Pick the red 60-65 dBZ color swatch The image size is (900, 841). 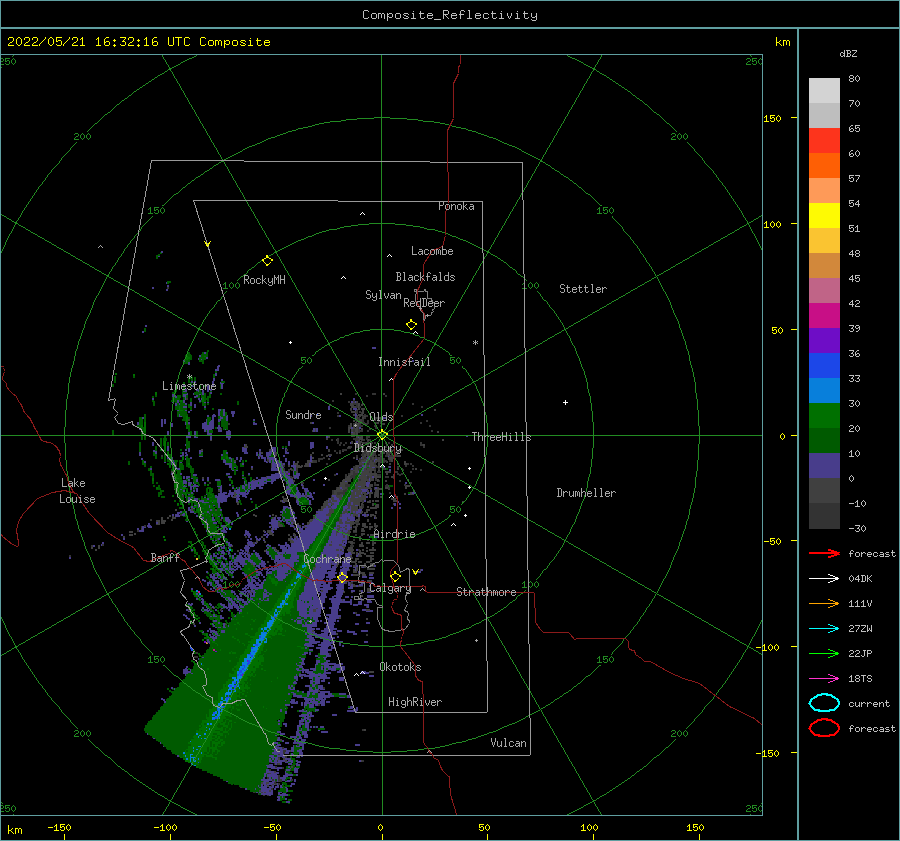(824, 141)
